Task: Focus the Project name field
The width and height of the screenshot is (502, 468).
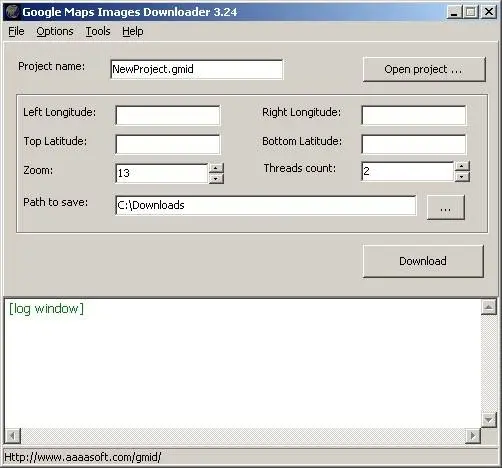Action: (197, 69)
